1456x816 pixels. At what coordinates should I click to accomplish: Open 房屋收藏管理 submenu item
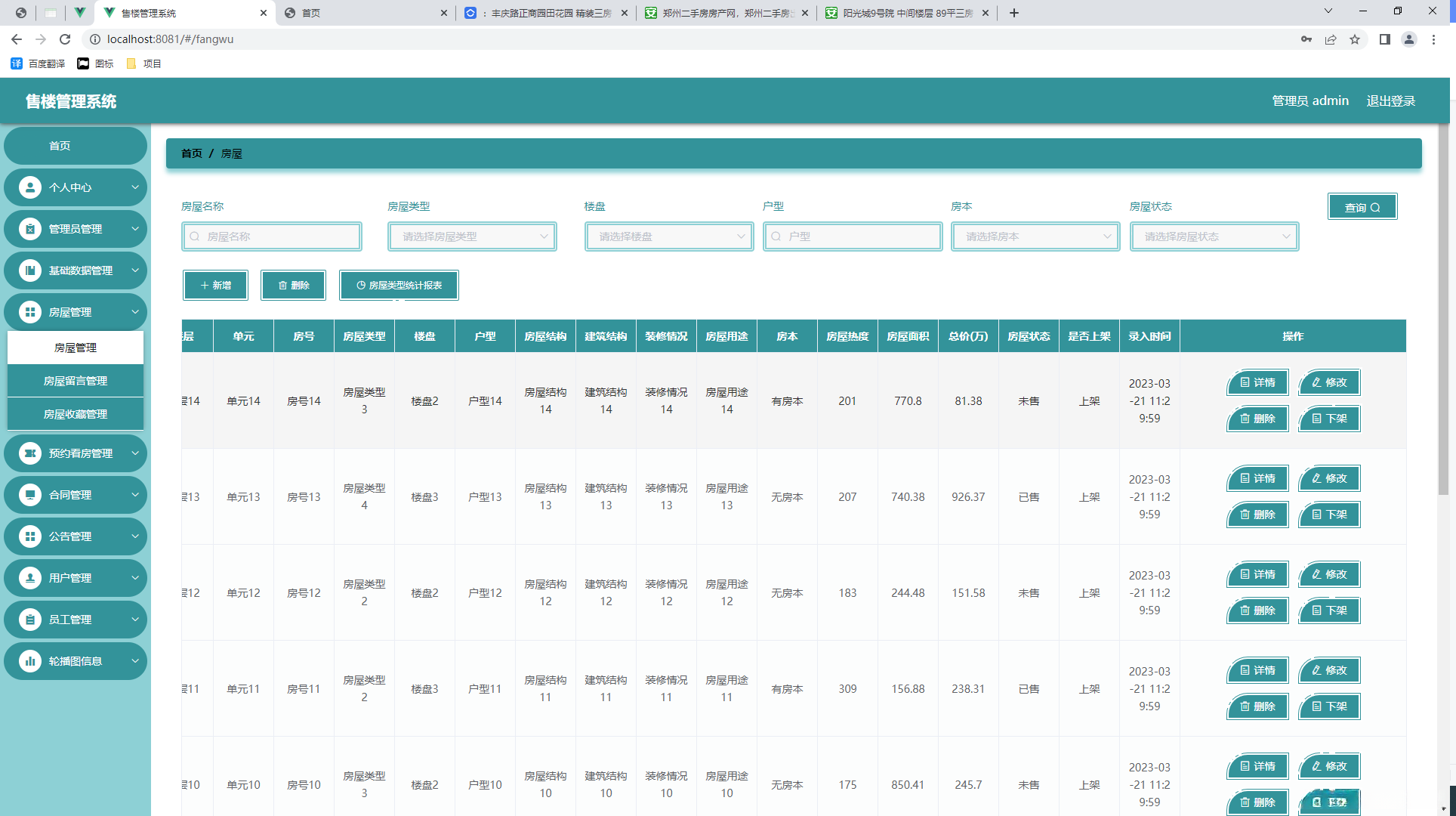[x=76, y=414]
